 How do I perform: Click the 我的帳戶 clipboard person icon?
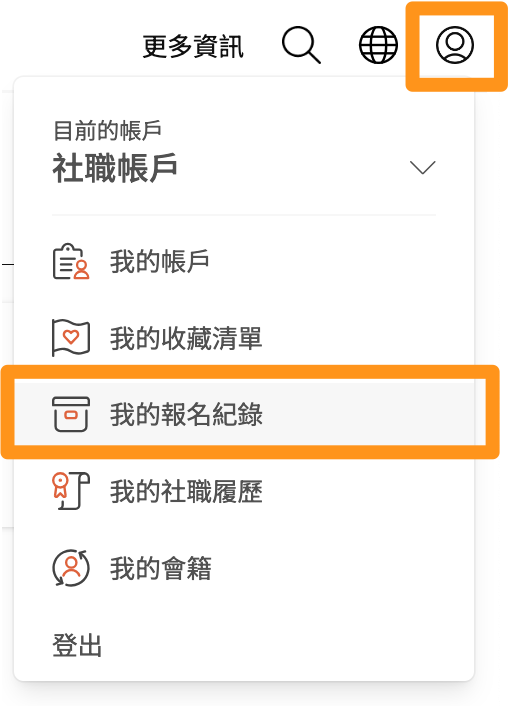tap(71, 262)
